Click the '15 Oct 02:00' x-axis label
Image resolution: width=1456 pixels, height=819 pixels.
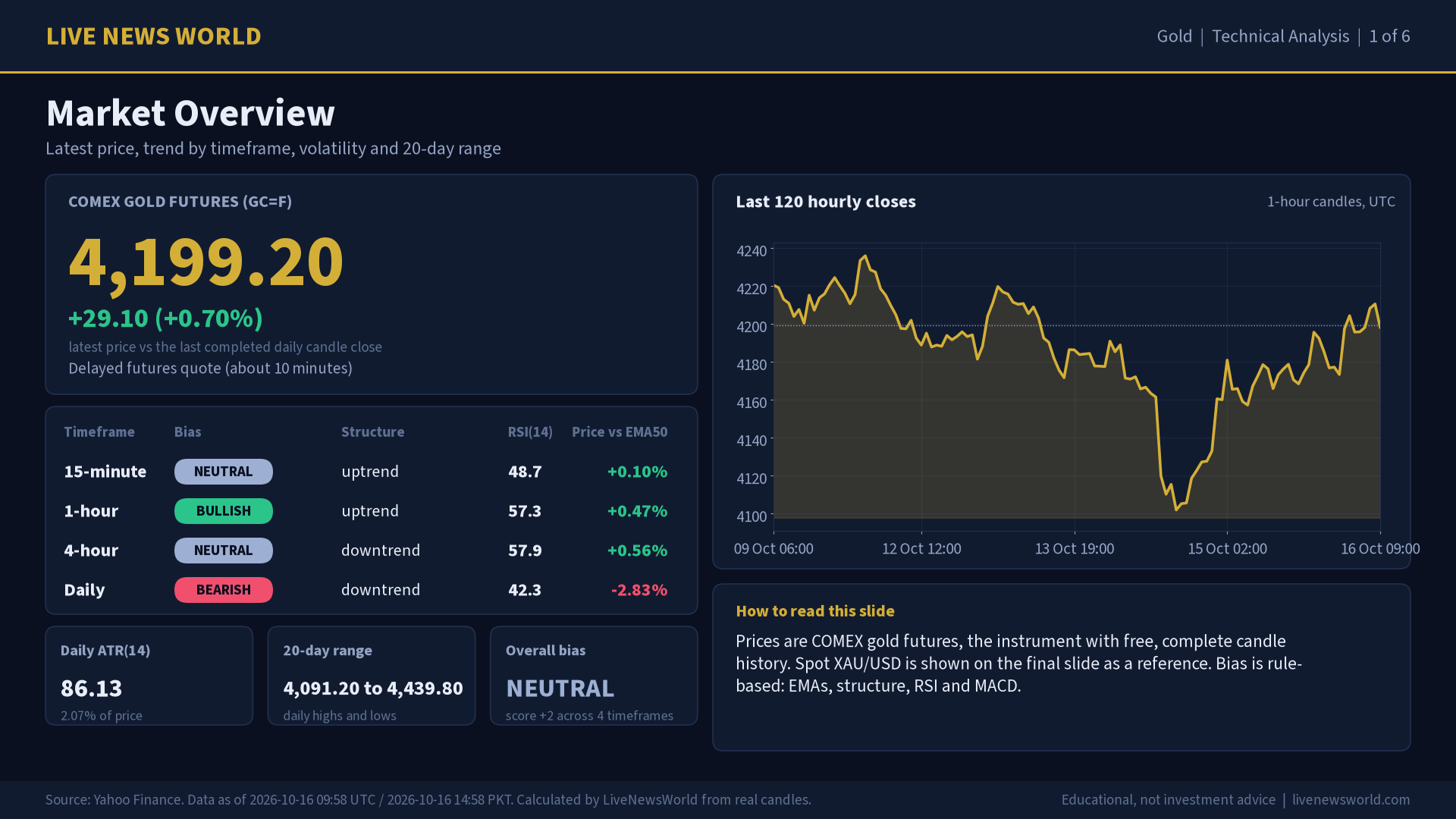[1227, 549]
